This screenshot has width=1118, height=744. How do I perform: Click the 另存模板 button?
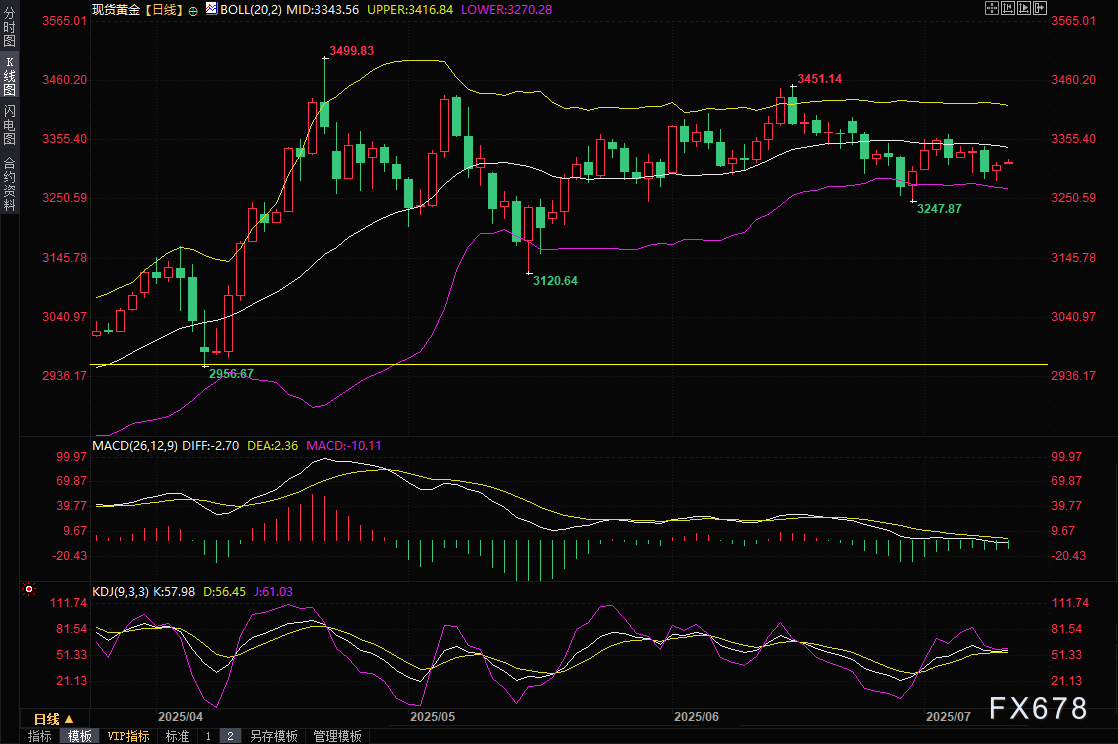click(x=273, y=736)
